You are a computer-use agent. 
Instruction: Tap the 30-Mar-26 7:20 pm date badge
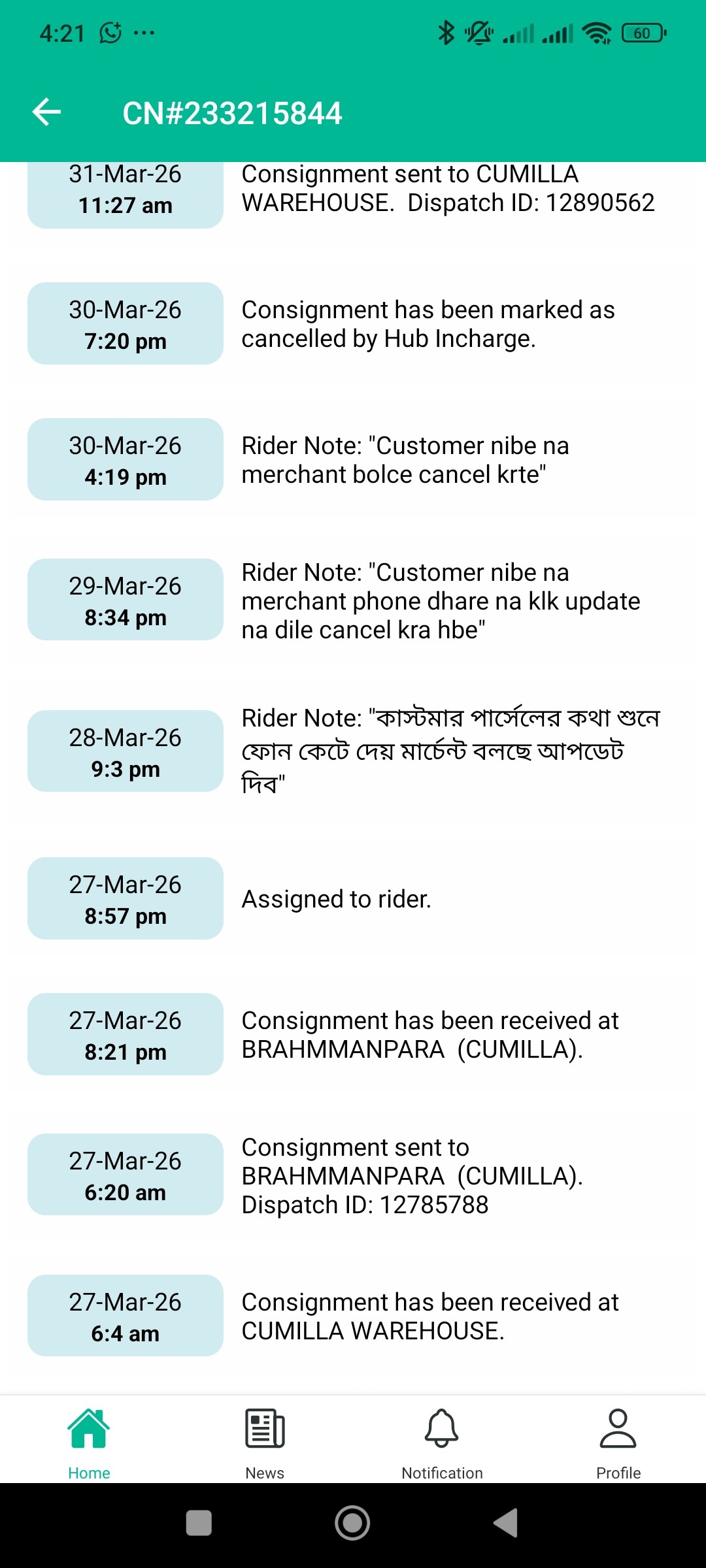pyautogui.click(x=126, y=324)
